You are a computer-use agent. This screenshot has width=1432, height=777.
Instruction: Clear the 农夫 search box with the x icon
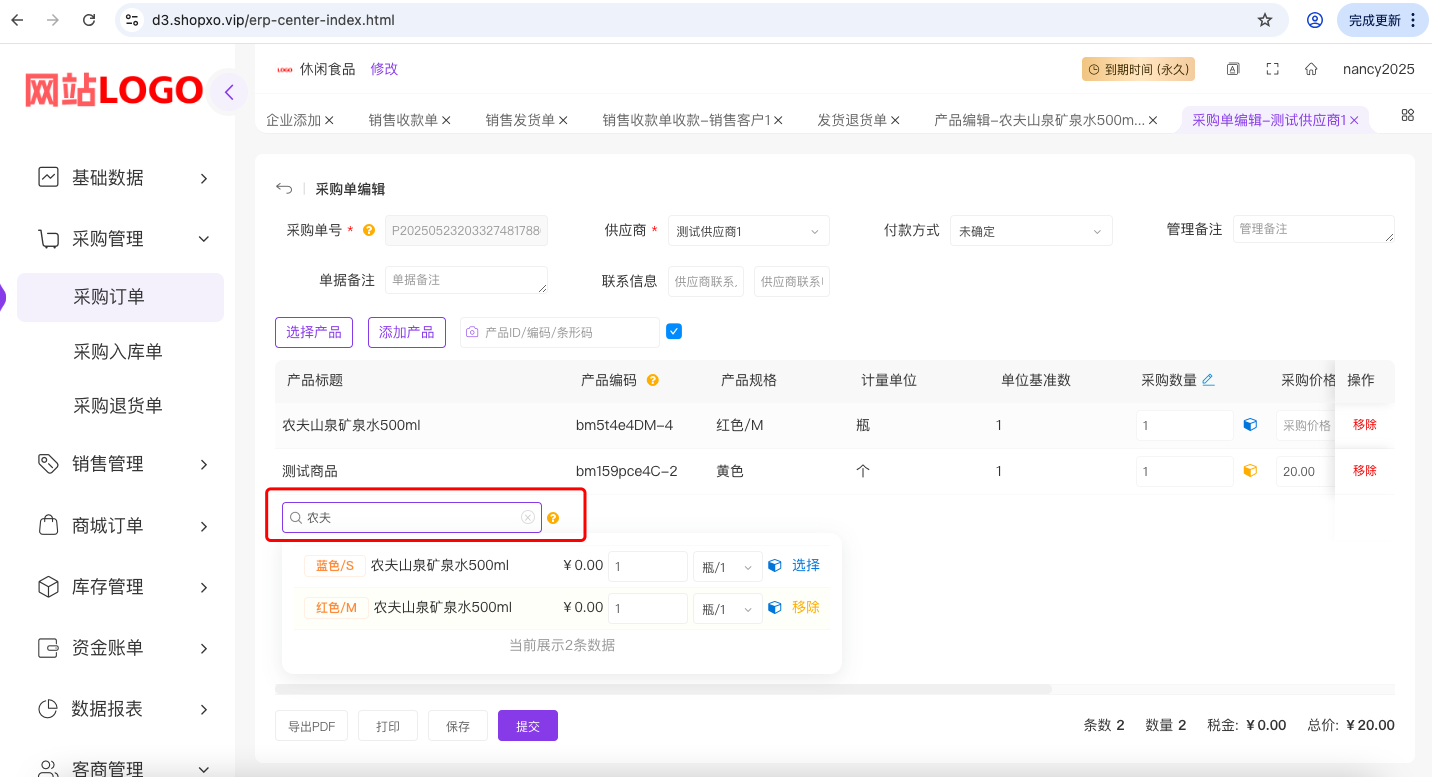pos(528,517)
